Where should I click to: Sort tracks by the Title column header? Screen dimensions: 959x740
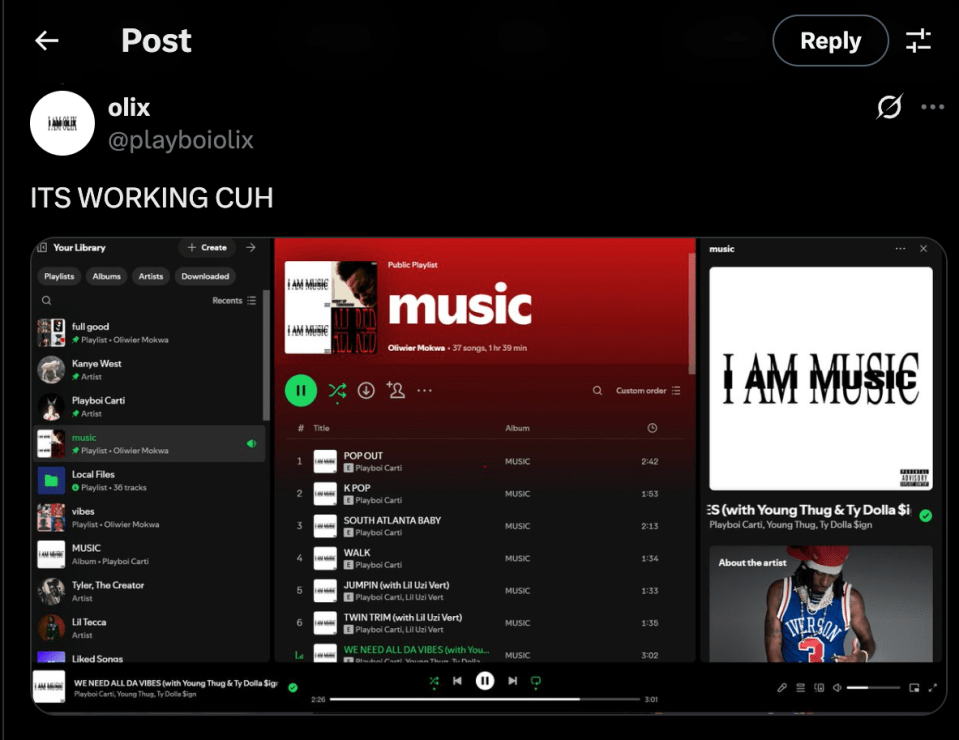point(321,428)
